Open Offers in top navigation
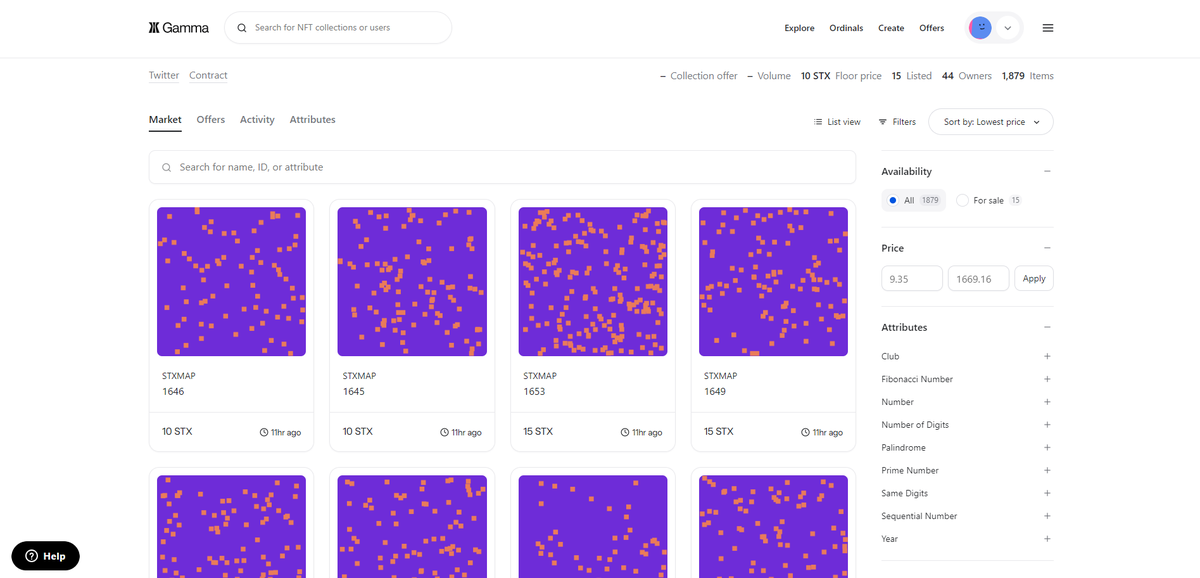This screenshot has width=1200, height=578. [932, 28]
